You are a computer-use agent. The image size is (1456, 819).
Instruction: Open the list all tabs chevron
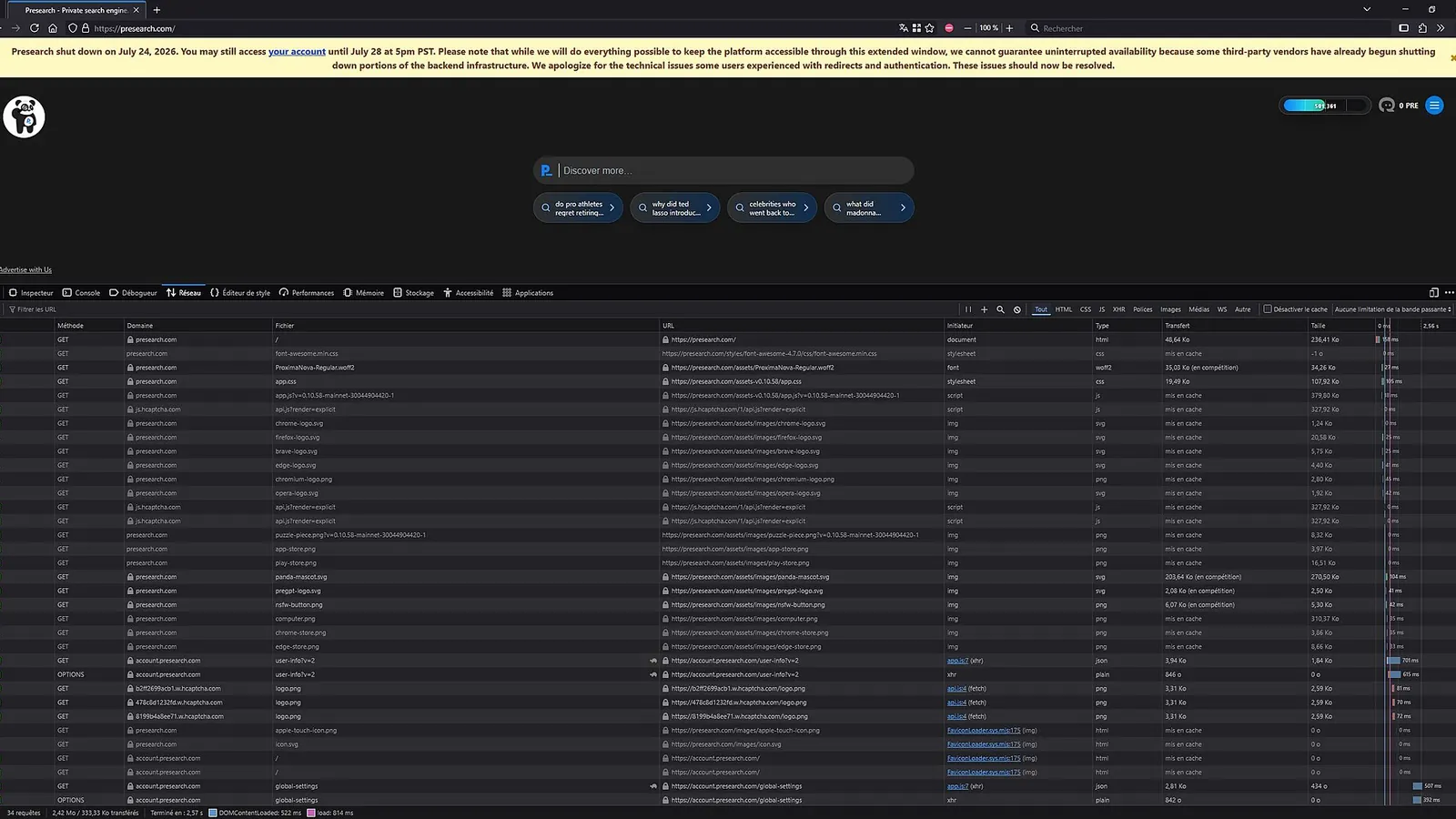1366,9
